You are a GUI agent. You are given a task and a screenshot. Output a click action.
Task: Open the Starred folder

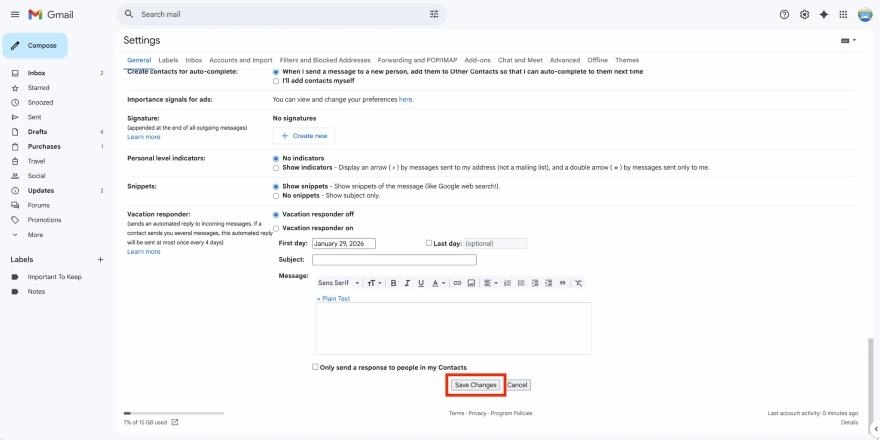[38, 88]
